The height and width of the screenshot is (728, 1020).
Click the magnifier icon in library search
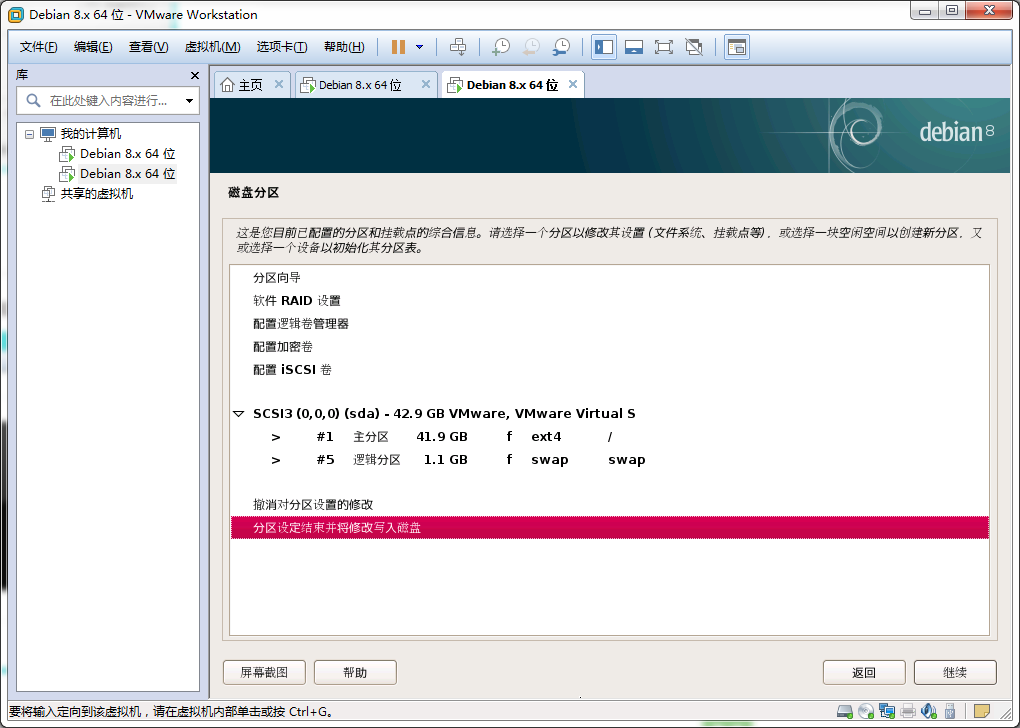coord(33,101)
